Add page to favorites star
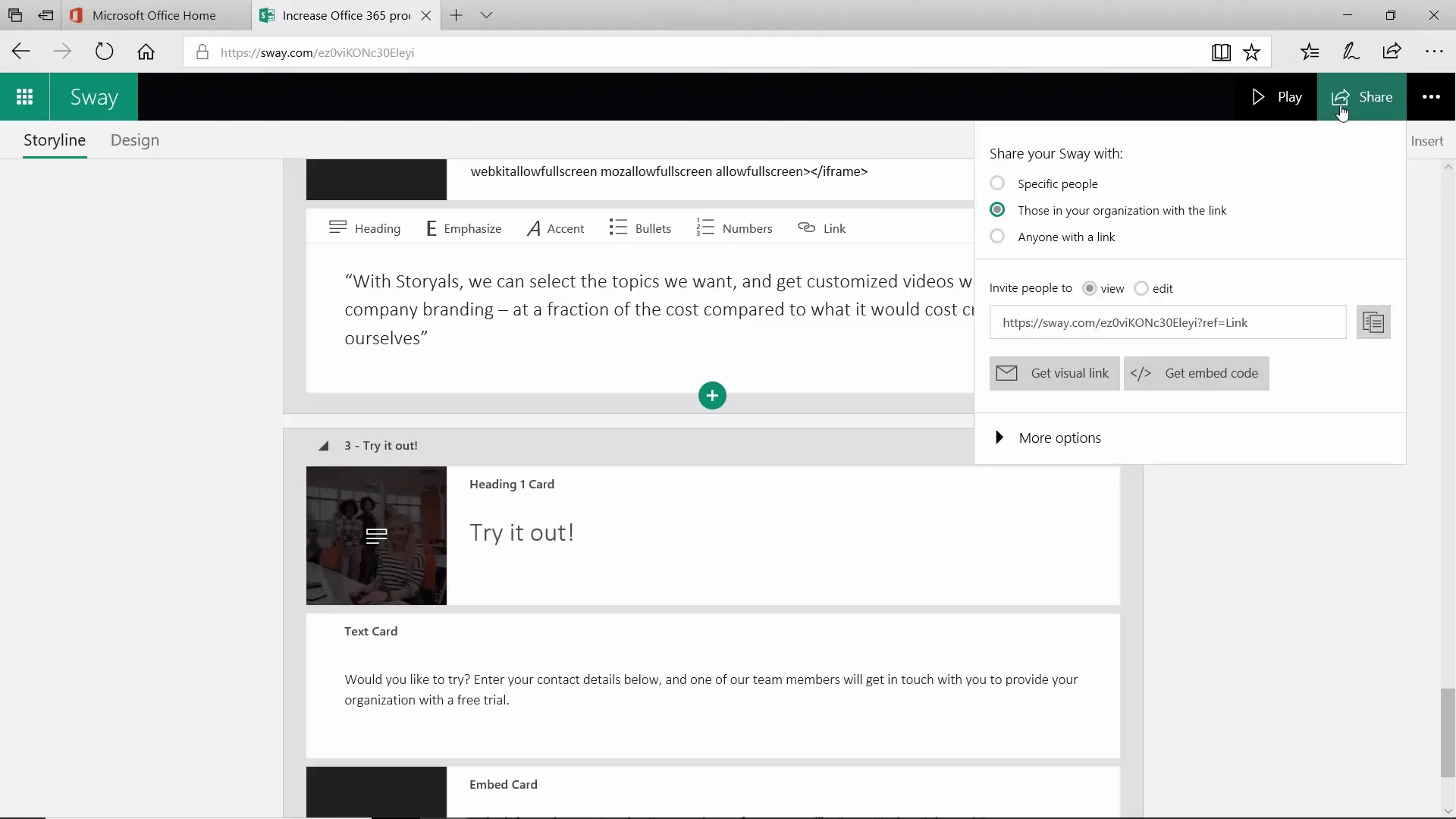This screenshot has width=1456, height=819. (1252, 52)
